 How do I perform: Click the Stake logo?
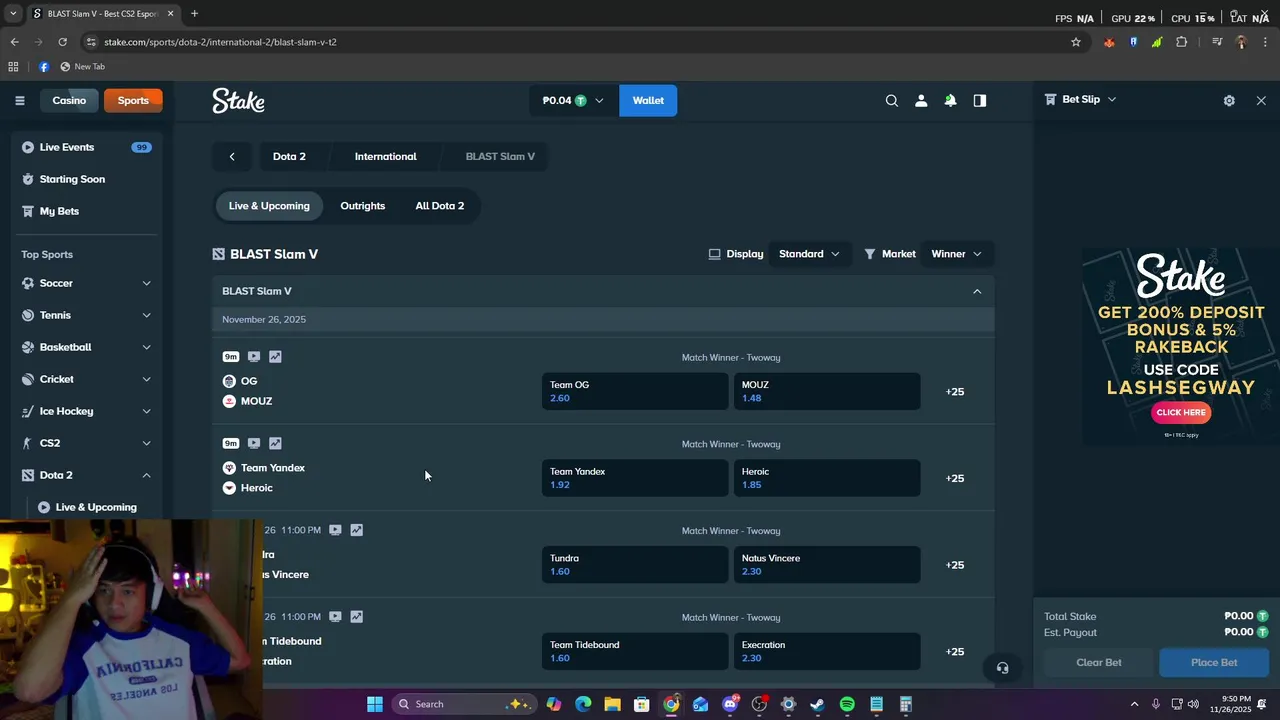(238, 100)
